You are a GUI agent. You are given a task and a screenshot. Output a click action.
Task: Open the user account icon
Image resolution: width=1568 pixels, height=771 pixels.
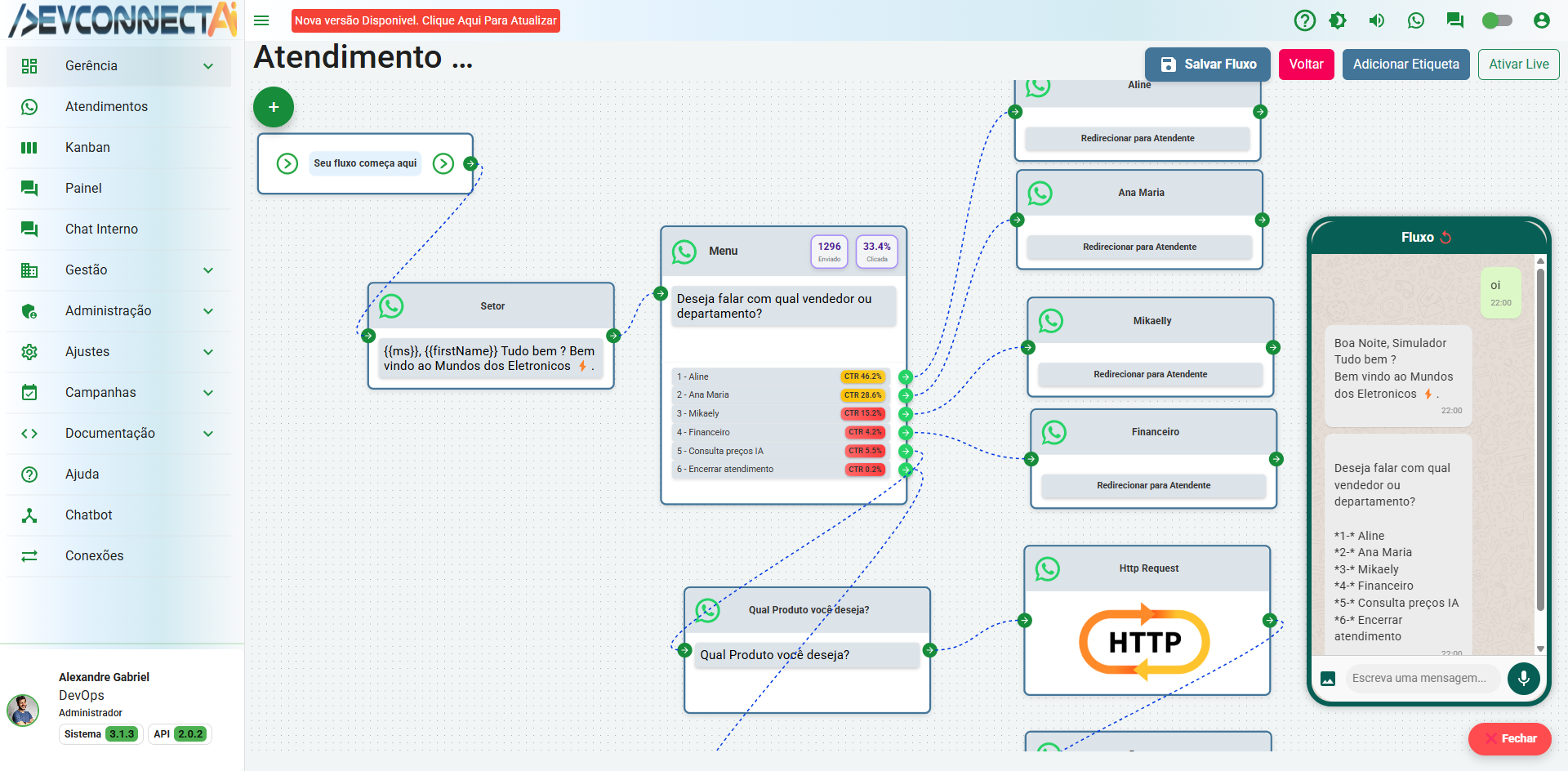coord(1541,20)
